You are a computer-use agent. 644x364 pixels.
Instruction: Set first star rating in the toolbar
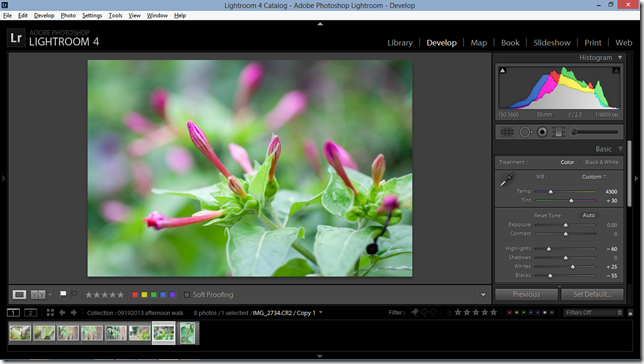88,295
